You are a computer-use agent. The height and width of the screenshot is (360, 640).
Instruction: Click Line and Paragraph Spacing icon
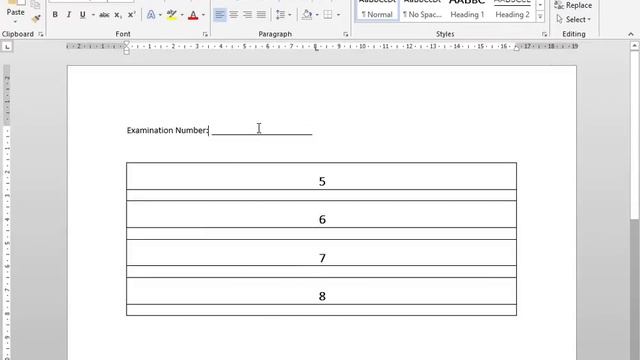click(280, 15)
